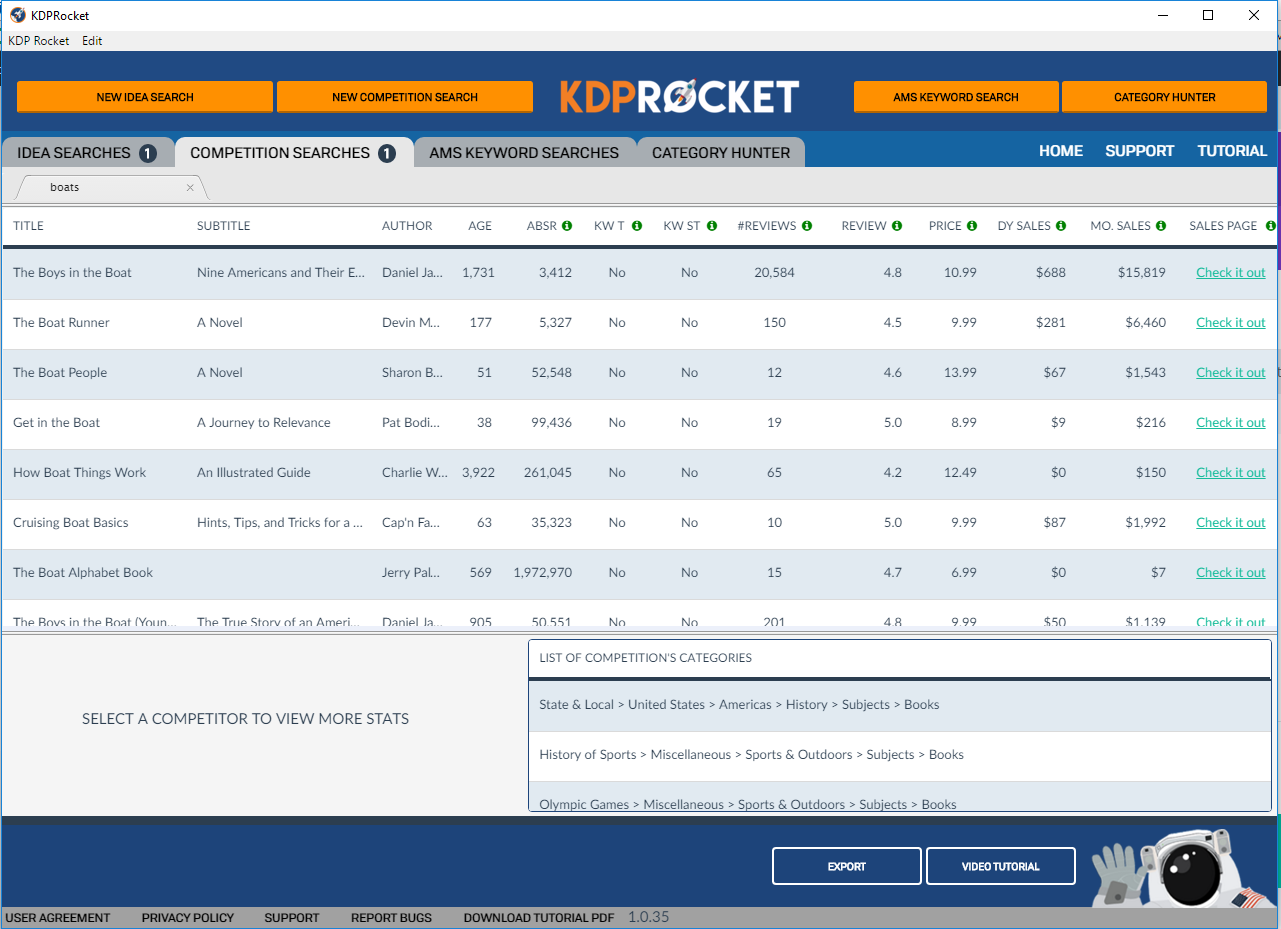Start a New Idea Search
Image resolution: width=1281 pixels, height=929 pixels.
[145, 97]
